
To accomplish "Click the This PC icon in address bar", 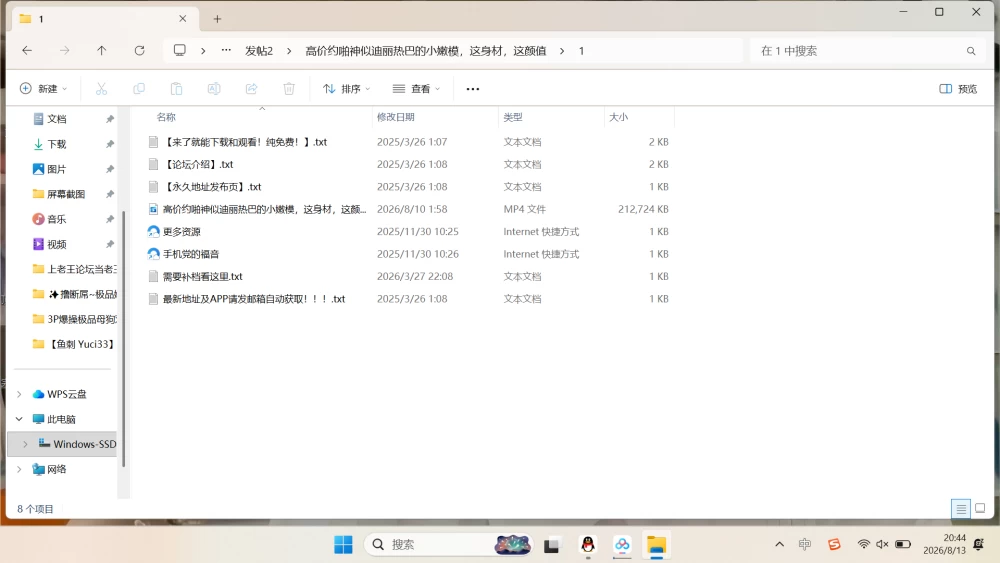I will tap(180, 50).
